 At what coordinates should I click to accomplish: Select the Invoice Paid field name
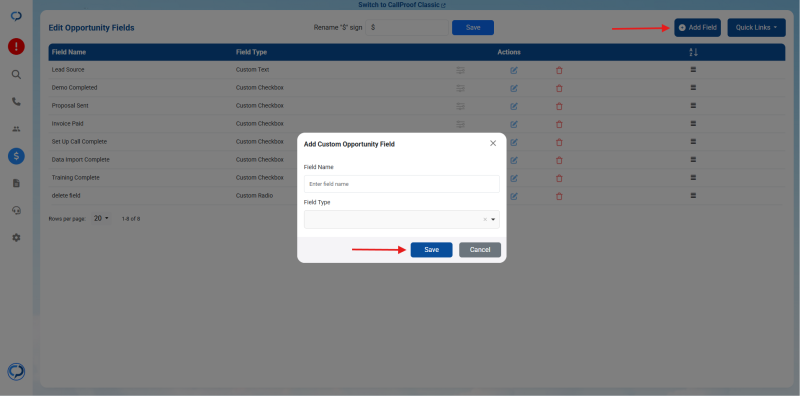tap(67, 123)
